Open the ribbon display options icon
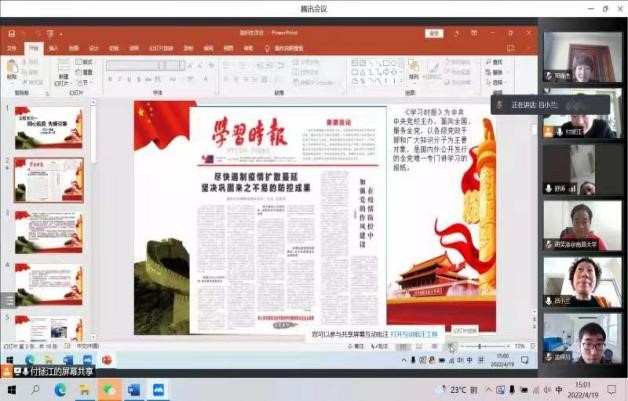Image resolution: width=628 pixels, height=401 pixels. [474, 33]
